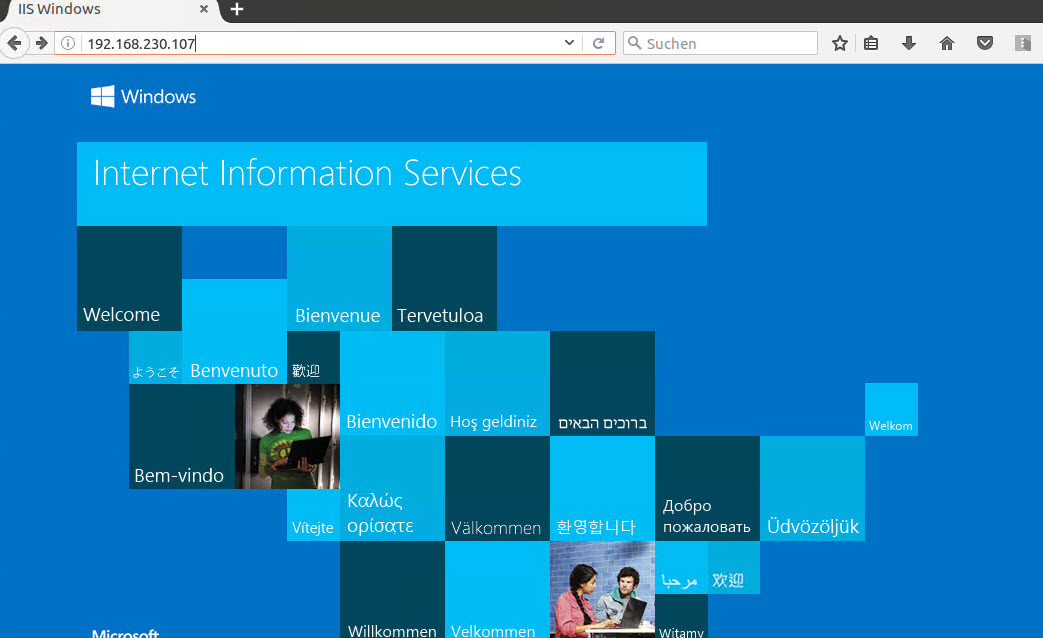Open the site information icon in address bar
Image resolution: width=1043 pixels, height=638 pixels.
[x=68, y=43]
